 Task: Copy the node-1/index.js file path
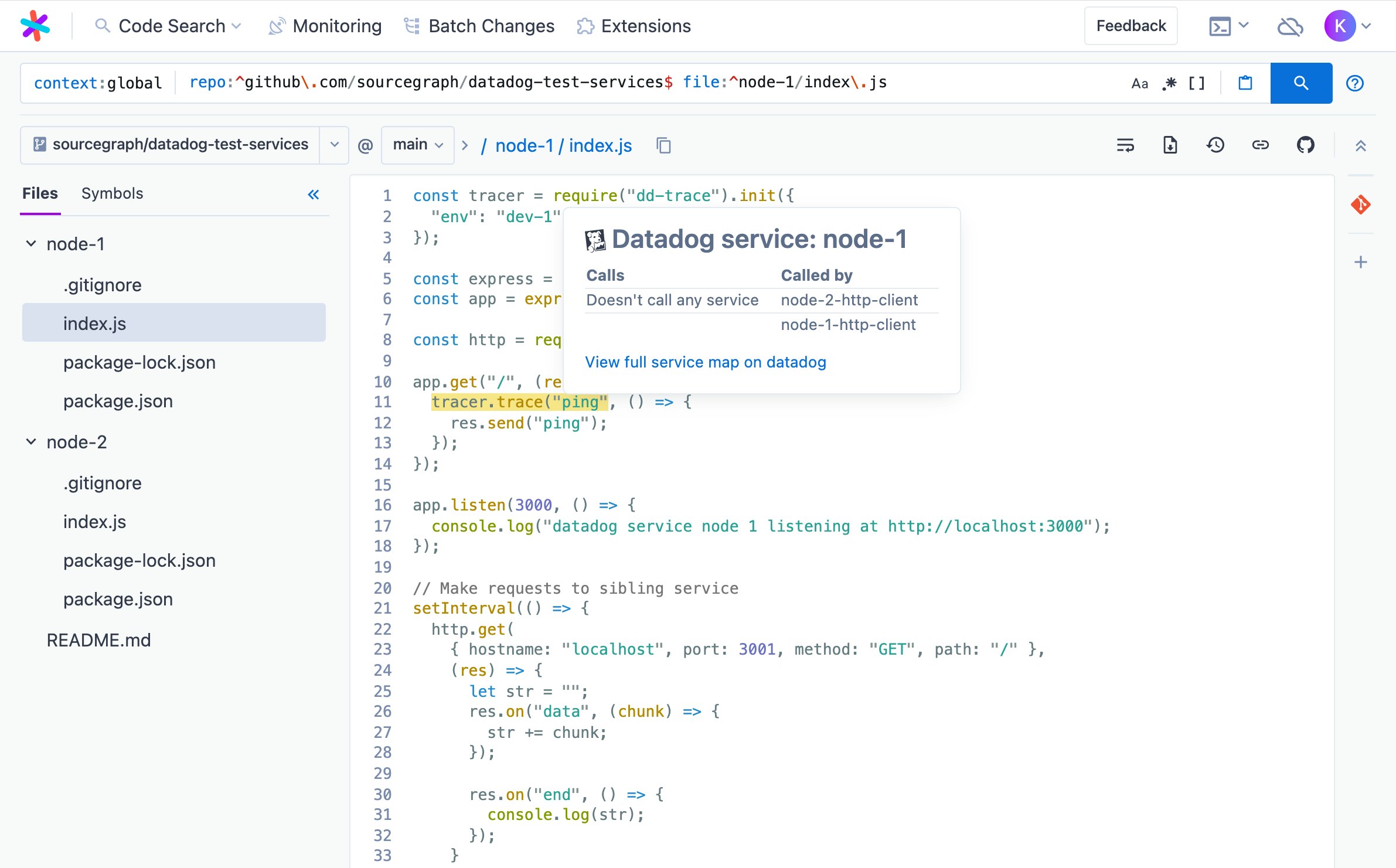664,145
